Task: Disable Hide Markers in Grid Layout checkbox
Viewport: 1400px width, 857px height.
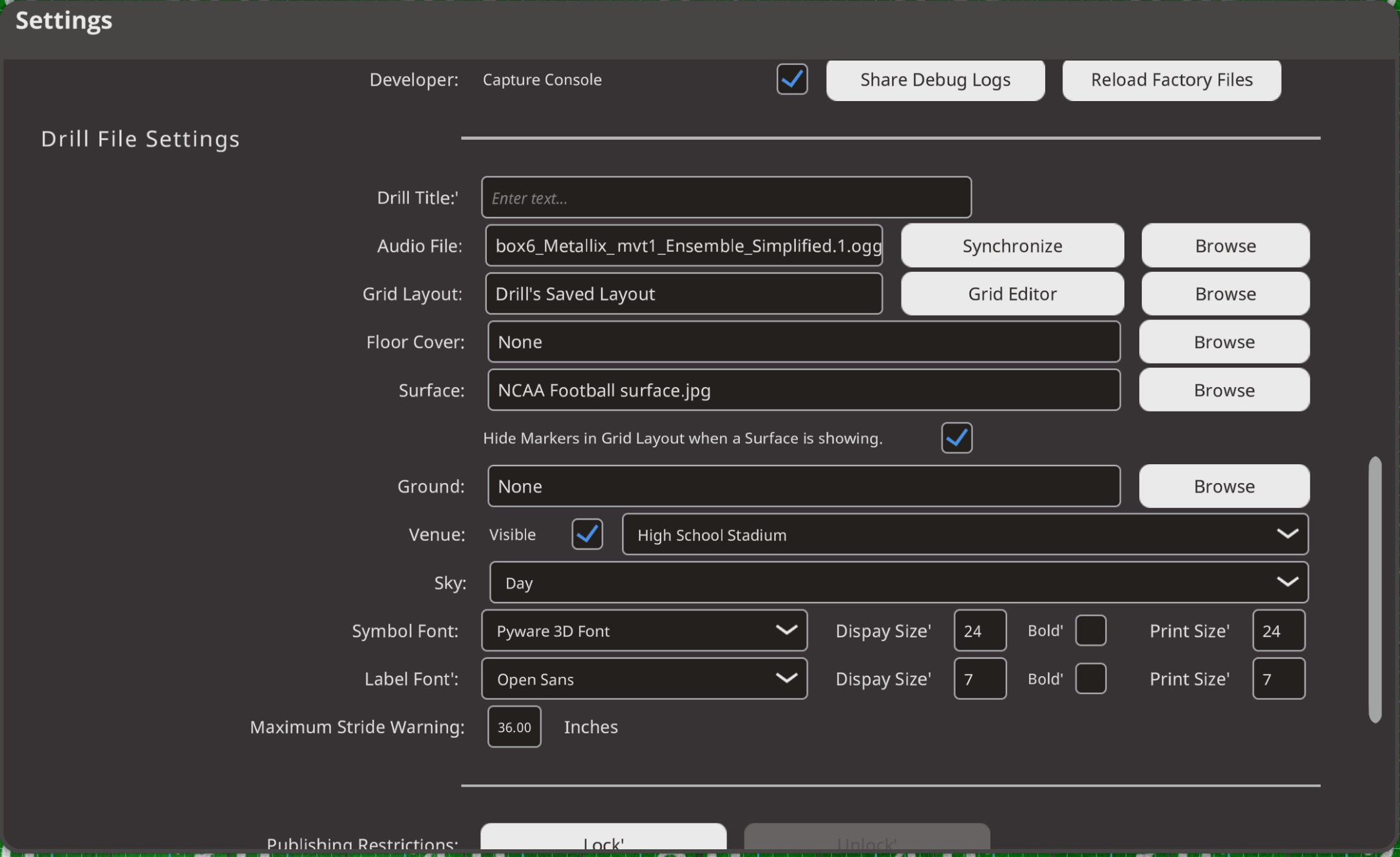Action: pos(956,438)
